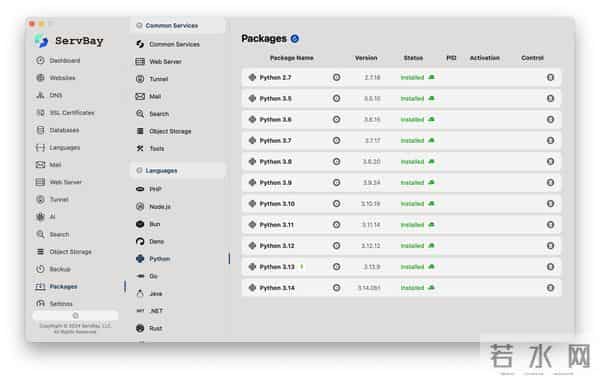Click the Deno icon in languages list
The image size is (600, 376).
click(x=140, y=241)
